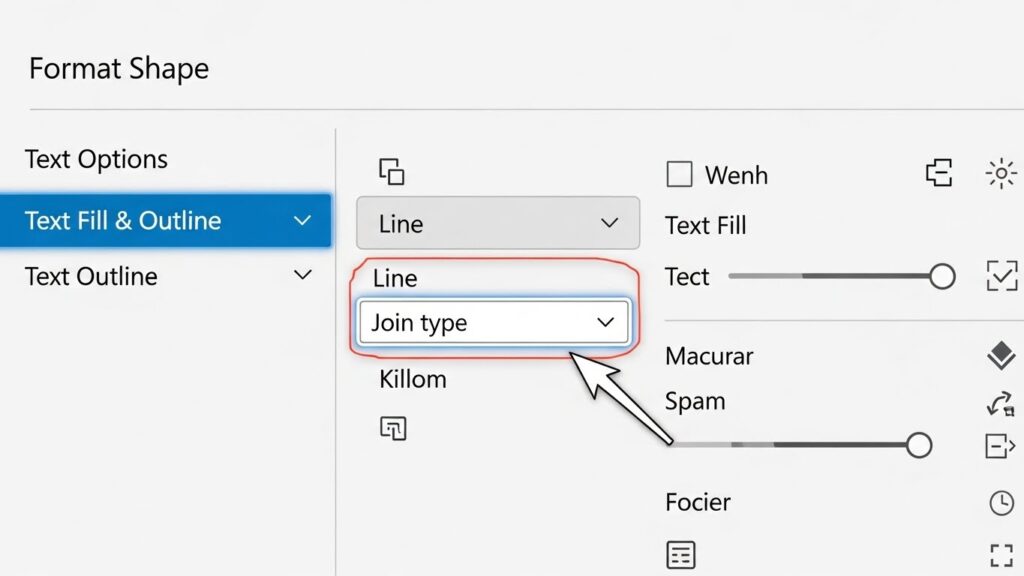1024x576 pixels.
Task: Collapse the Text Fill & Outline chevron
Action: click(x=302, y=221)
